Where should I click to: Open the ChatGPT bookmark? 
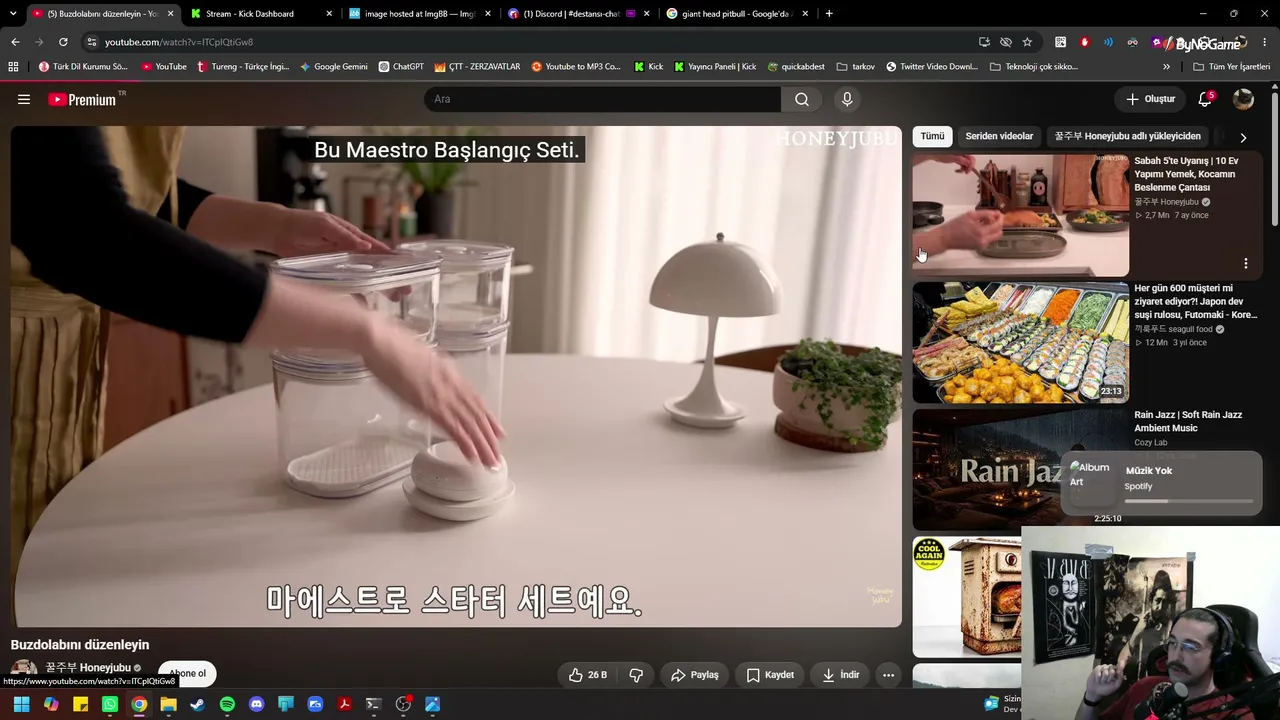coord(401,67)
